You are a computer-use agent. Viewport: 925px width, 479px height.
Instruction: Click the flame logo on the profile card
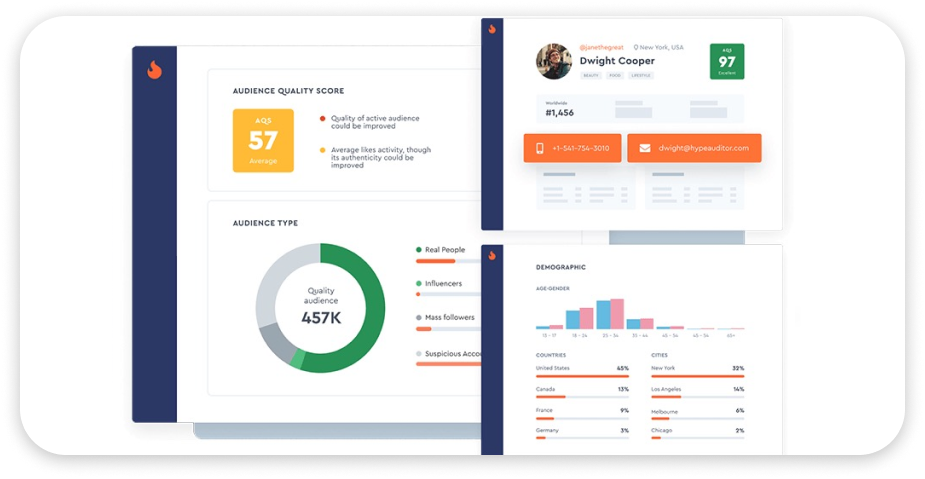pyautogui.click(x=492, y=30)
